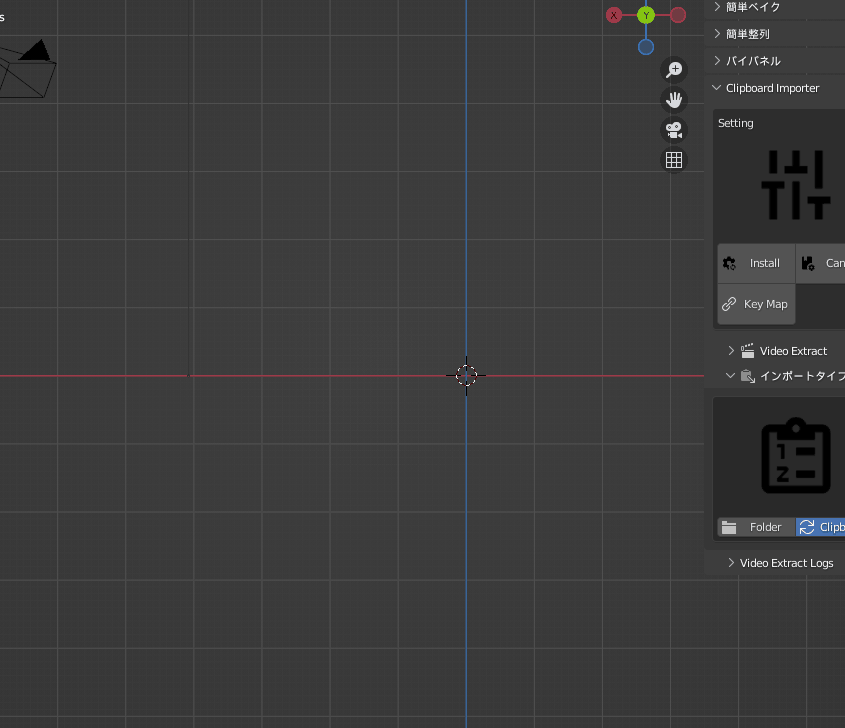Switch import source to Folder
The width and height of the screenshot is (845, 728).
[x=762, y=527]
